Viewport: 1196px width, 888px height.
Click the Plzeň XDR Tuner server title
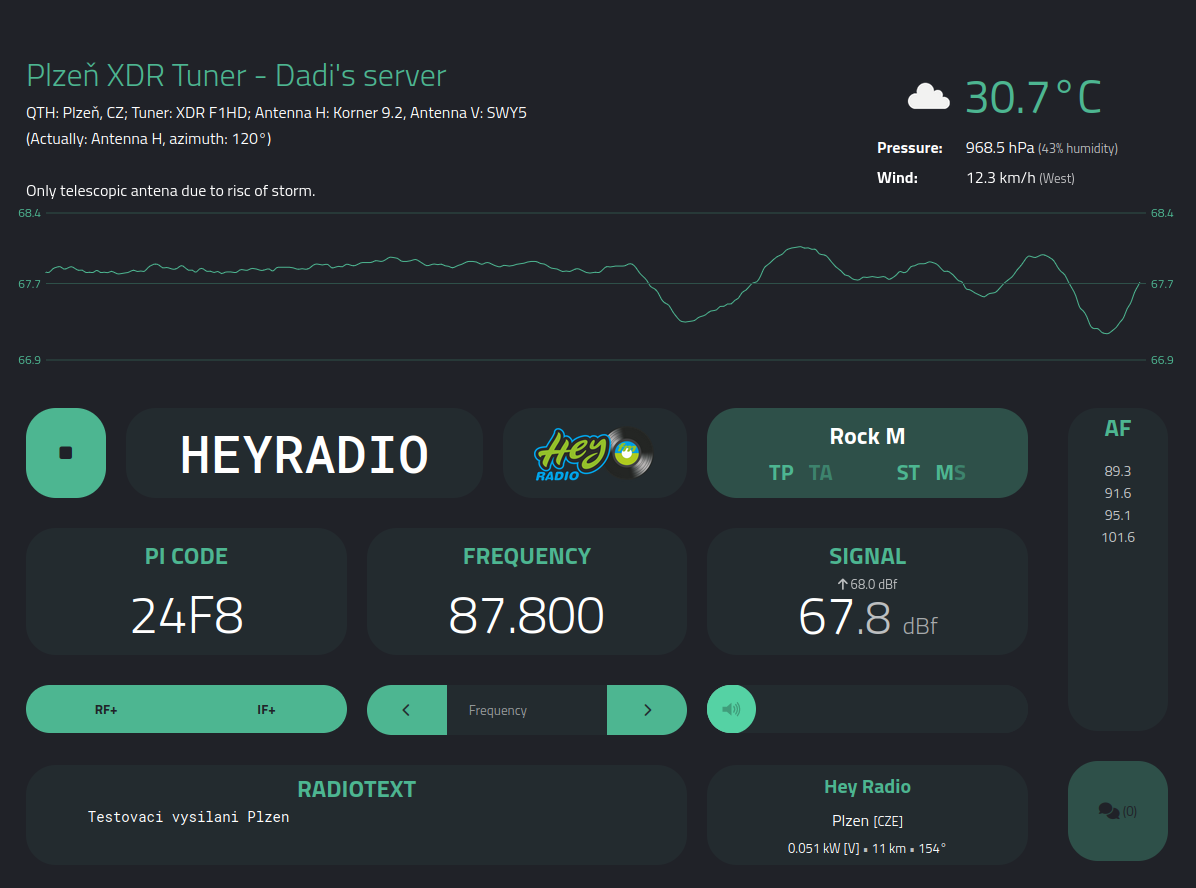pos(236,76)
